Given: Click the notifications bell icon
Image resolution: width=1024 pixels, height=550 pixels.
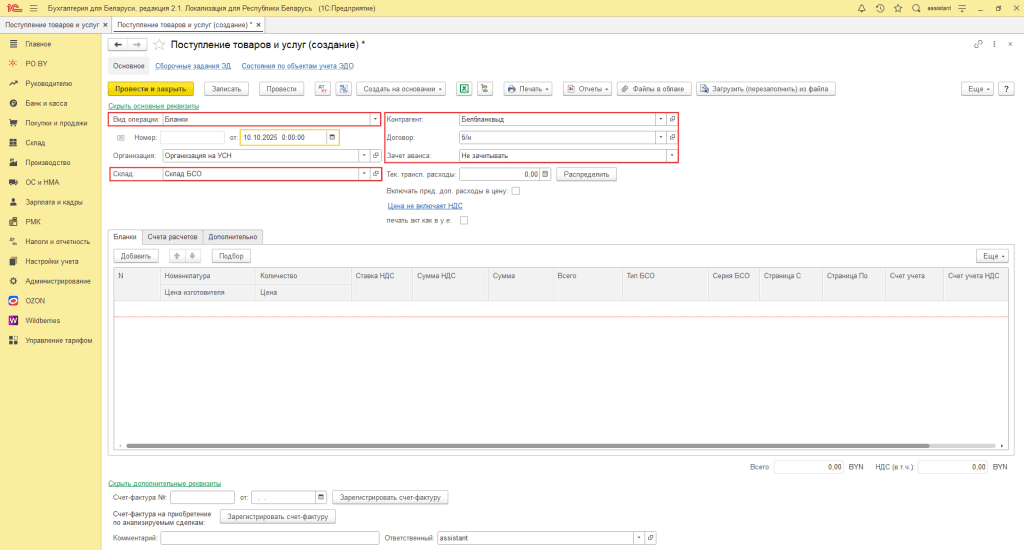Looking at the screenshot, I should (x=862, y=8).
